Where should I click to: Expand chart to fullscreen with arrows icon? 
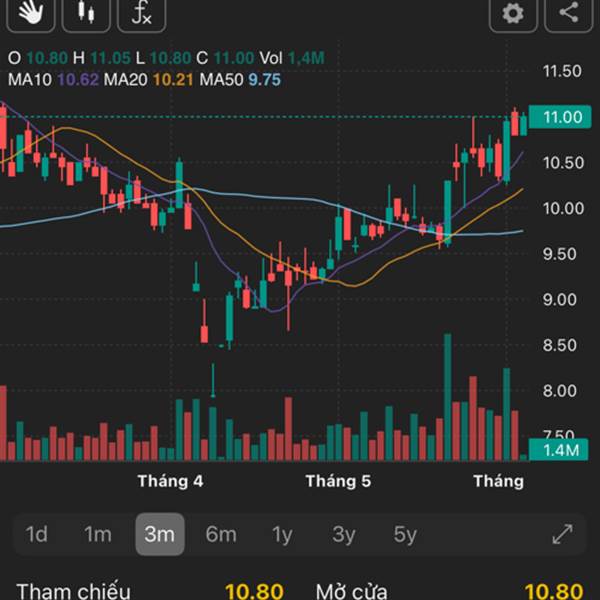[563, 534]
